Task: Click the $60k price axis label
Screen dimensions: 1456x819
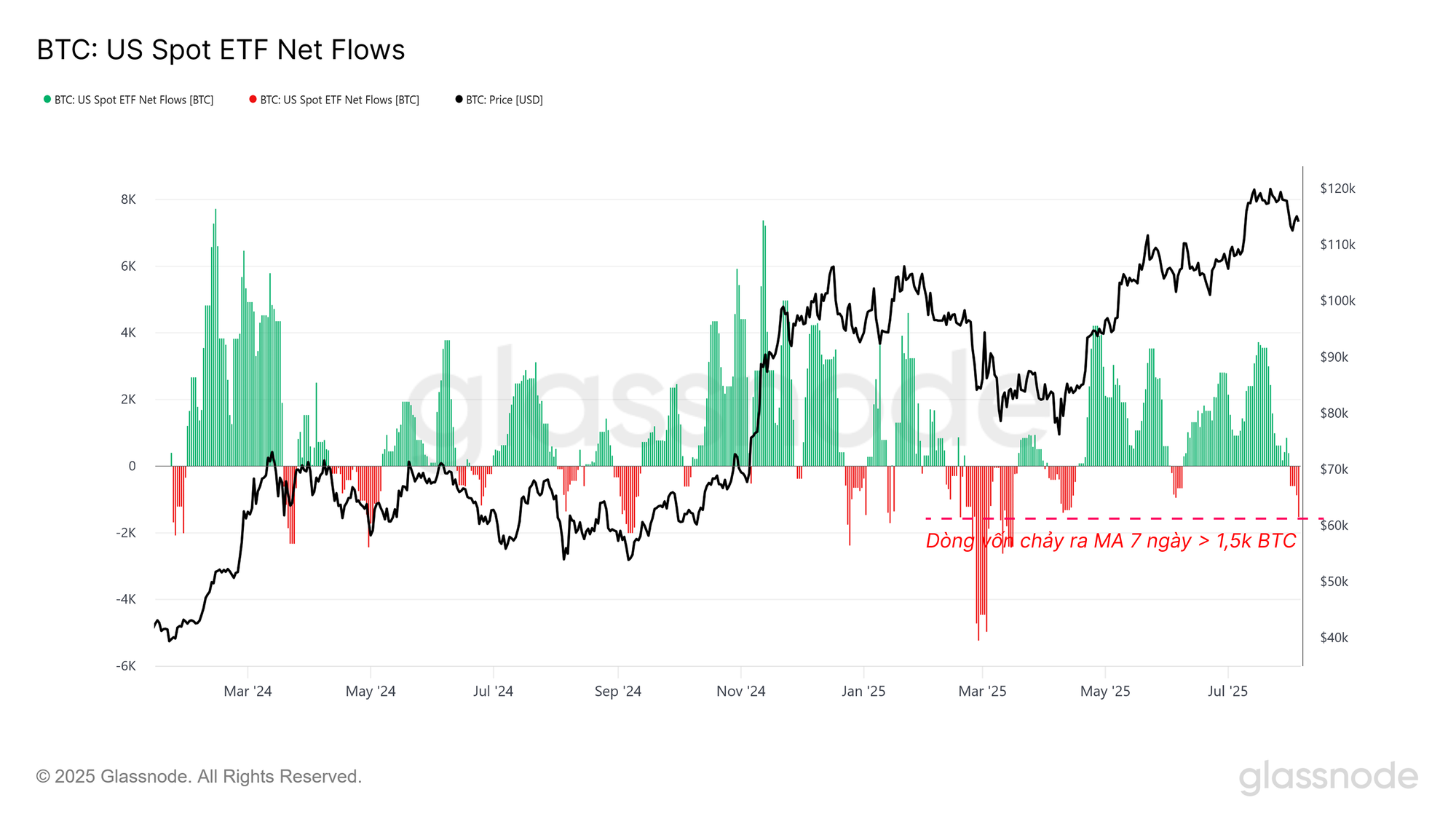Action: coord(1334,526)
